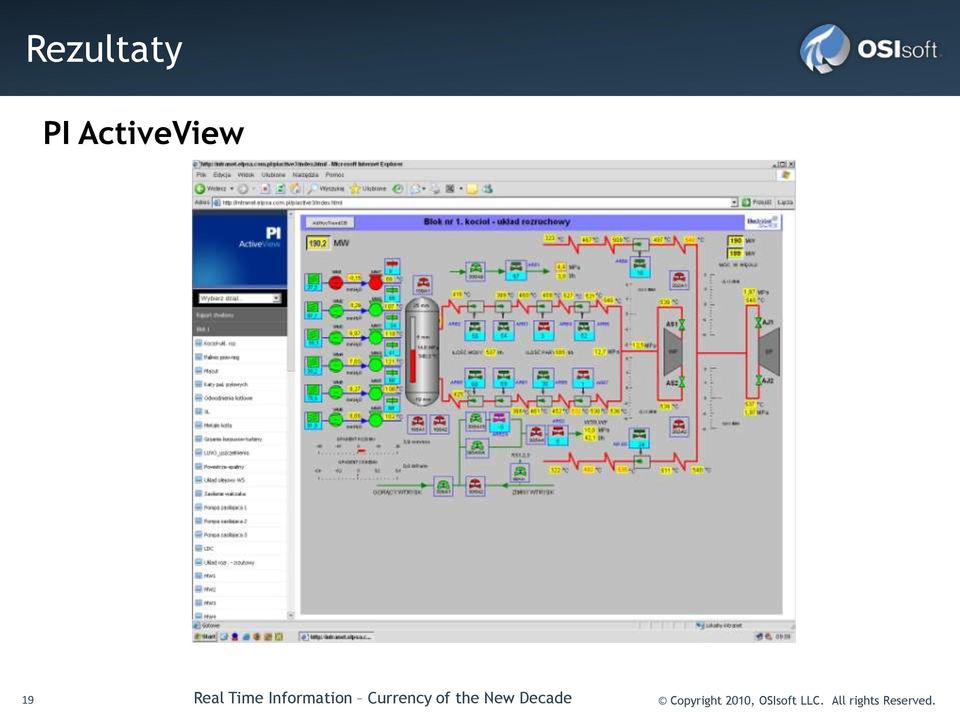Open the Ulubione star toolbar button
960x712 pixels.
[368, 189]
